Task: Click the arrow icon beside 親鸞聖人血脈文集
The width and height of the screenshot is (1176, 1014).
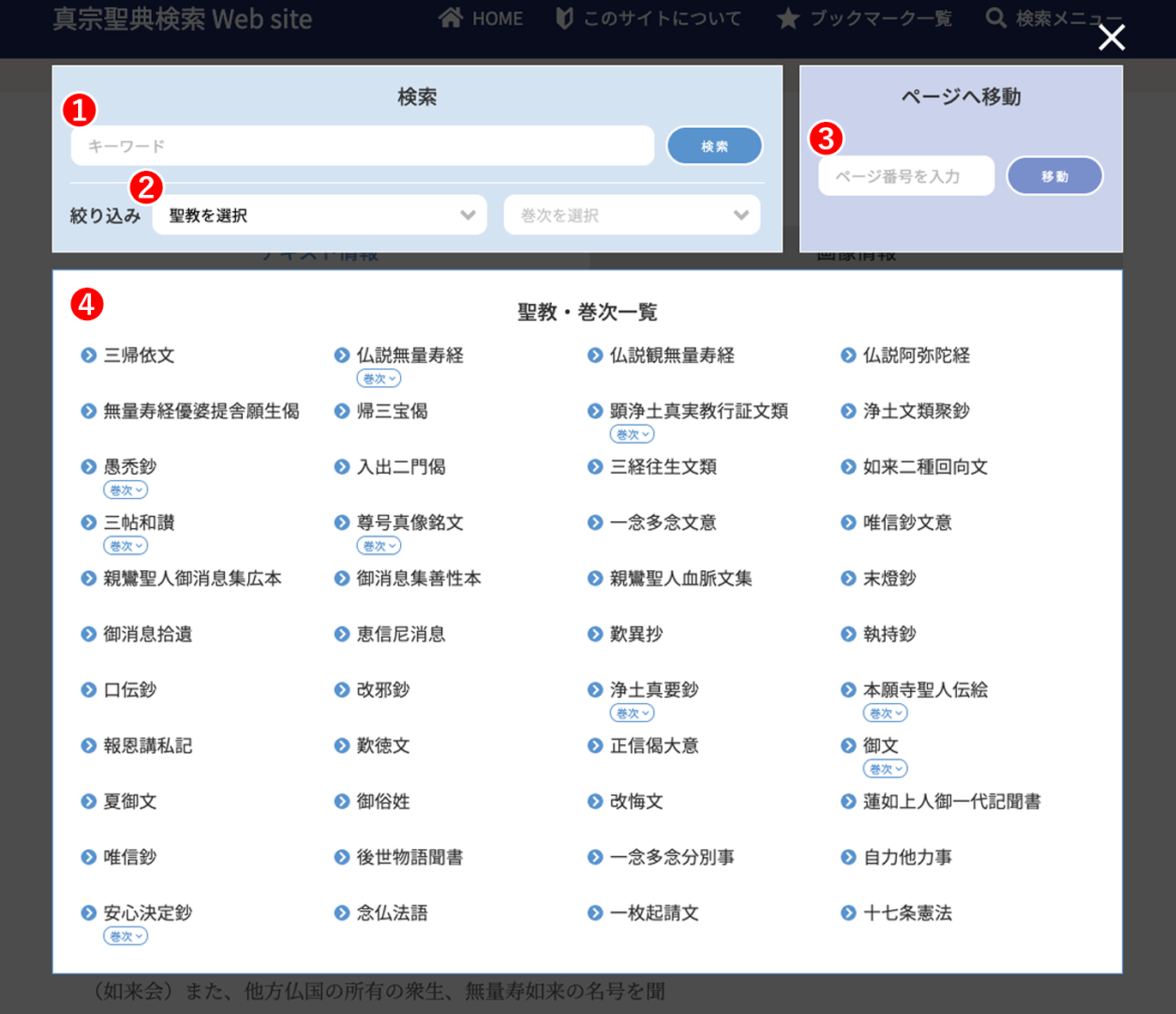Action: pos(595,579)
